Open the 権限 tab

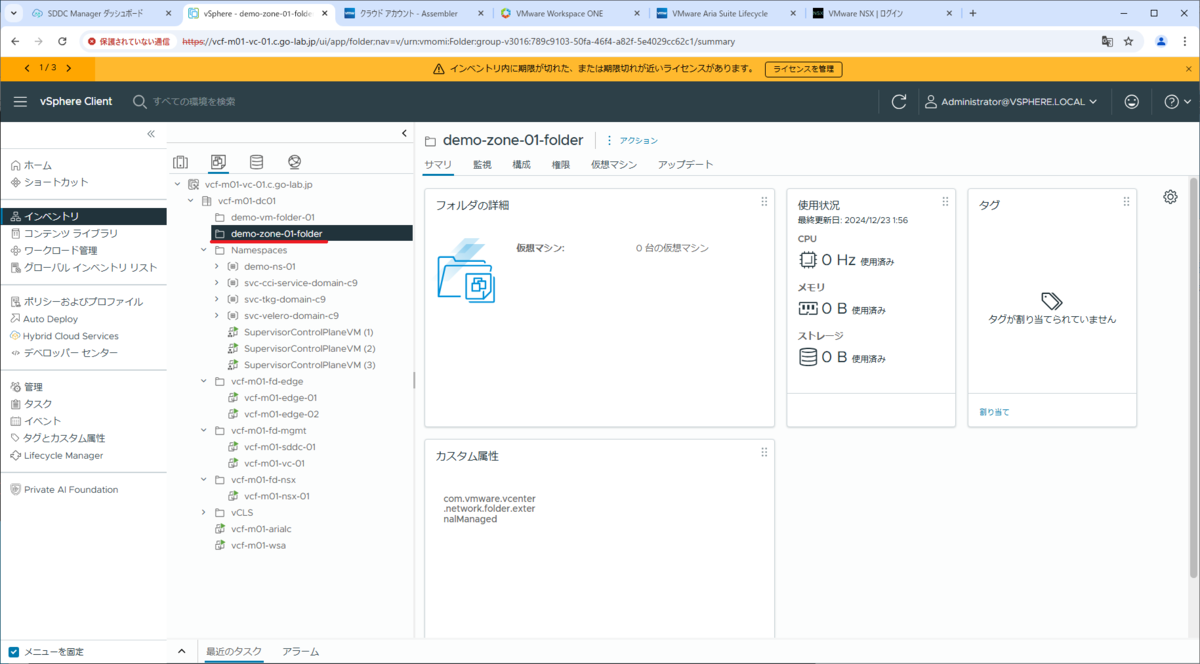tap(560, 165)
